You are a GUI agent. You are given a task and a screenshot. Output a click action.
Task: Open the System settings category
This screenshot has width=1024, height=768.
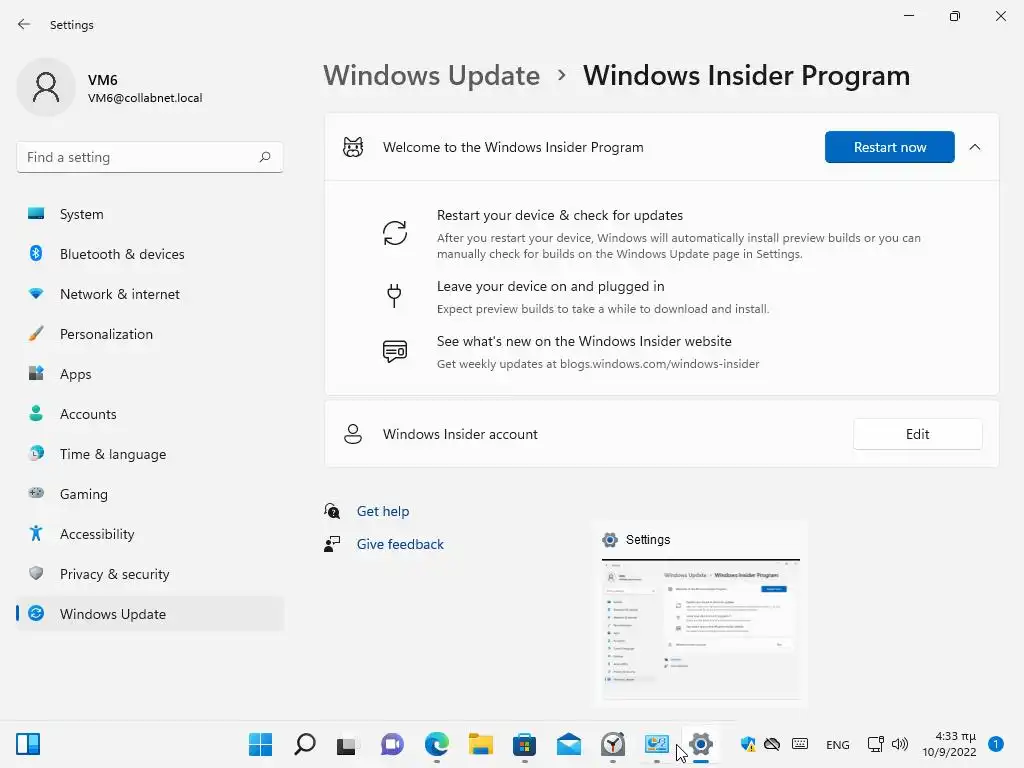tap(150, 214)
